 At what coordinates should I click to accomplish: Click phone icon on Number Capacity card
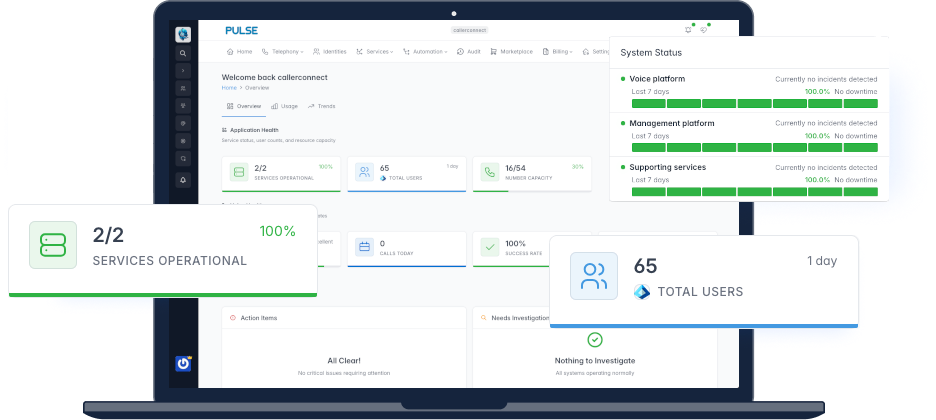click(489, 172)
